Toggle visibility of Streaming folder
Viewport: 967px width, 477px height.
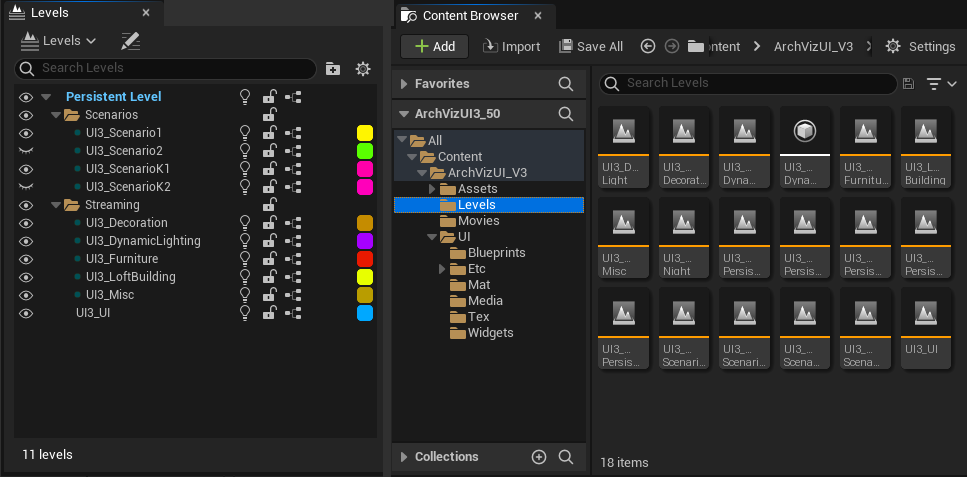[x=26, y=205]
